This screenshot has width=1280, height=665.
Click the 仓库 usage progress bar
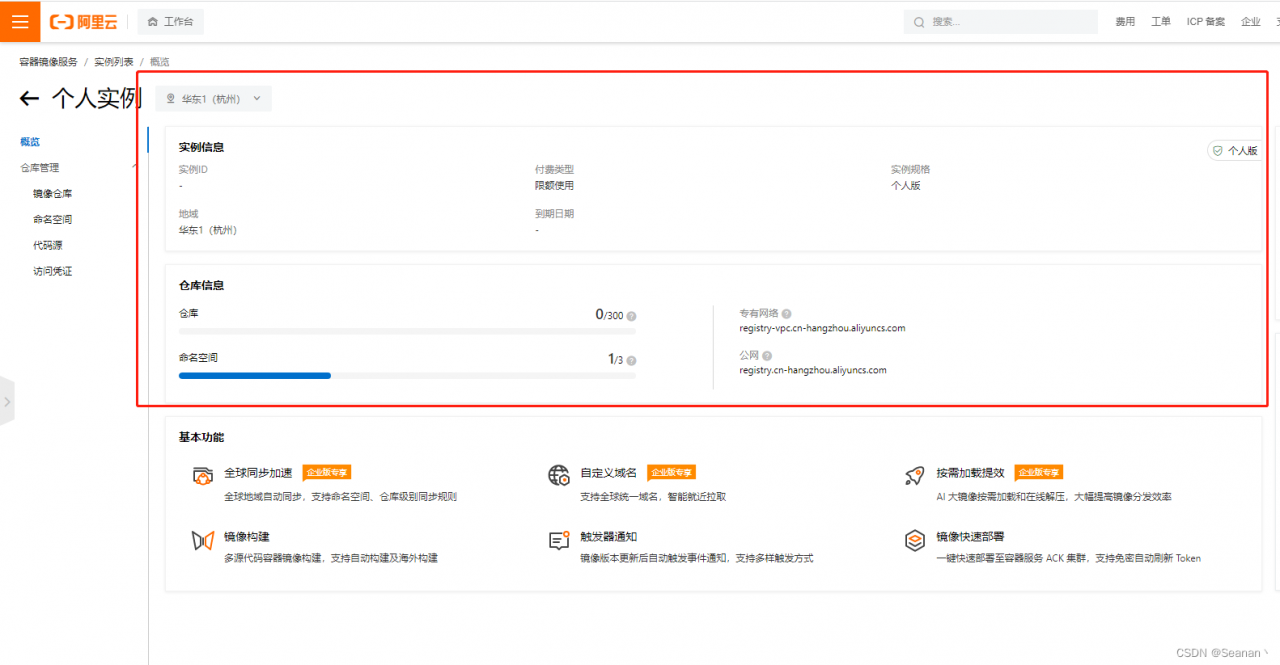click(407, 331)
